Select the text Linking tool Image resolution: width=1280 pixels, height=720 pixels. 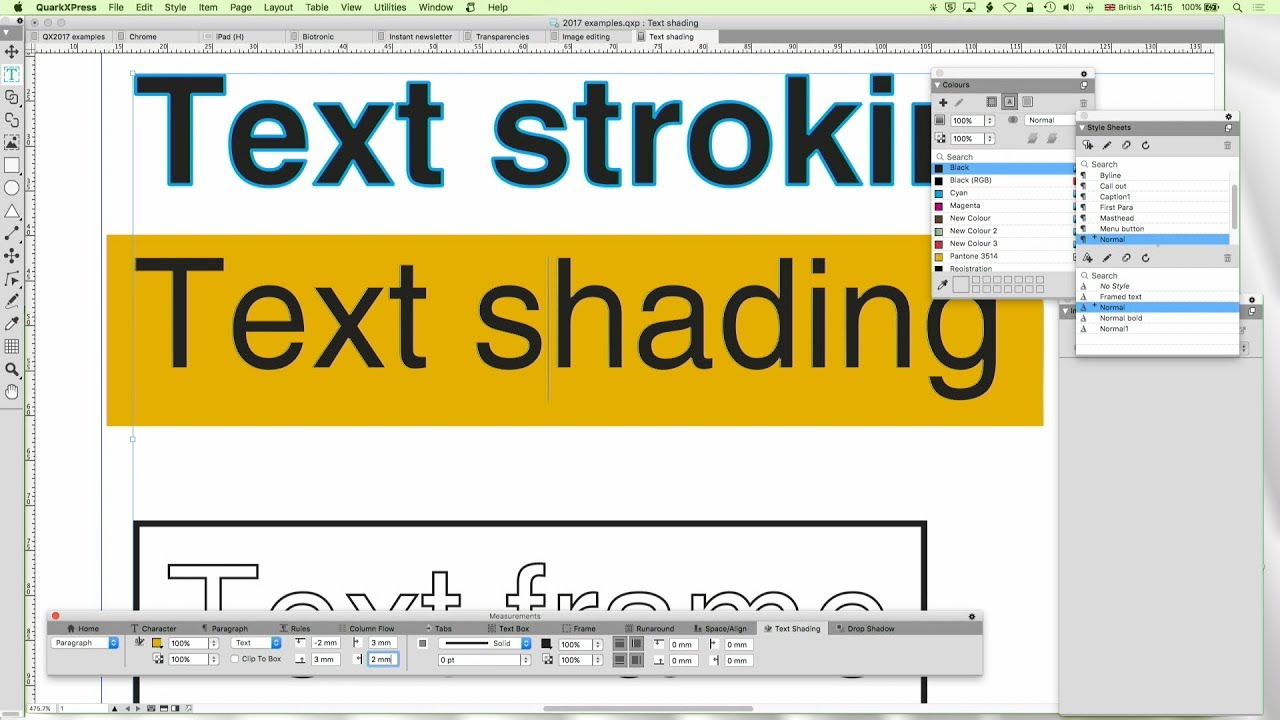[x=12, y=97]
